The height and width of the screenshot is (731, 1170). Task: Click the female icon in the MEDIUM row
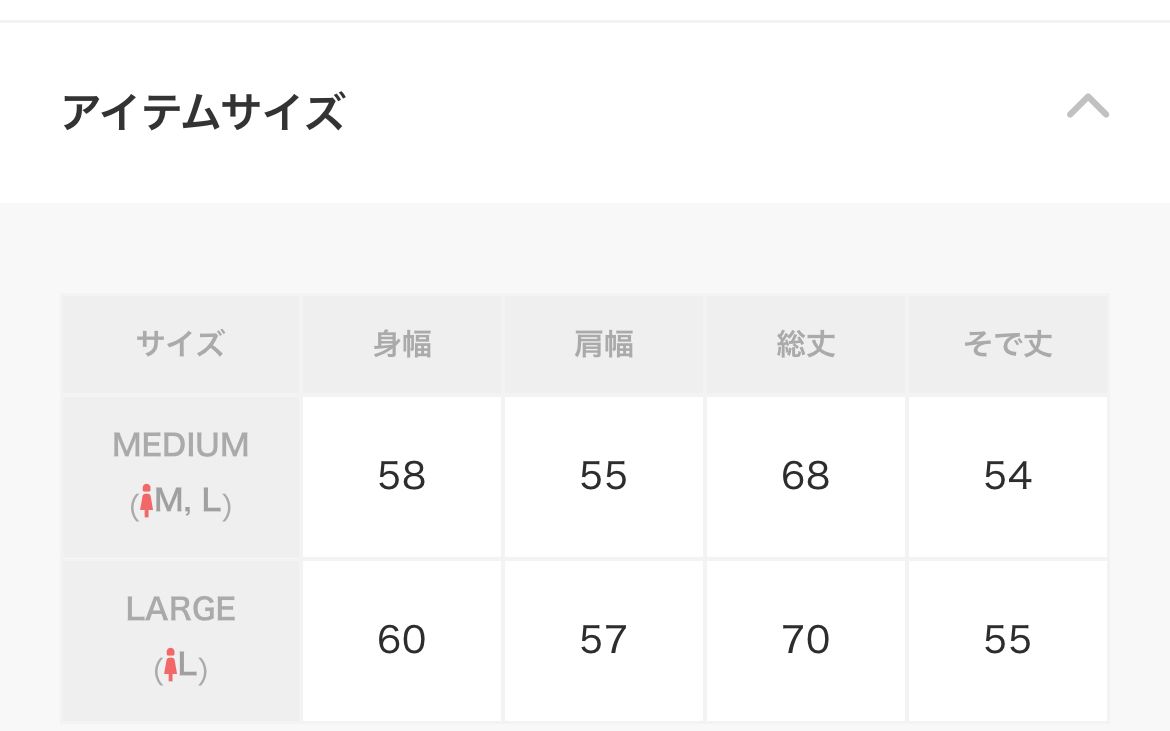click(x=146, y=501)
